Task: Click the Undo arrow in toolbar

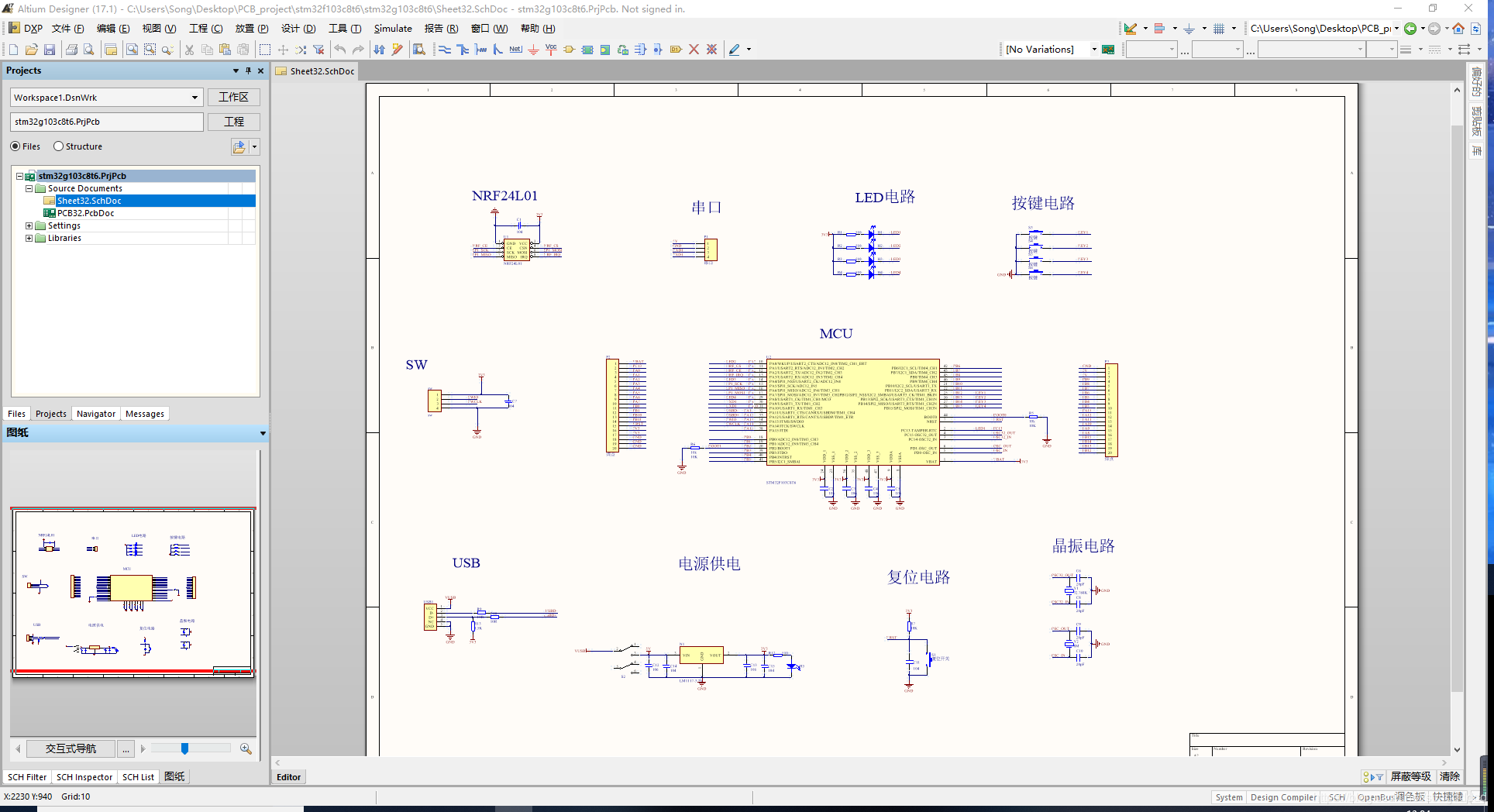Action: pyautogui.click(x=340, y=50)
